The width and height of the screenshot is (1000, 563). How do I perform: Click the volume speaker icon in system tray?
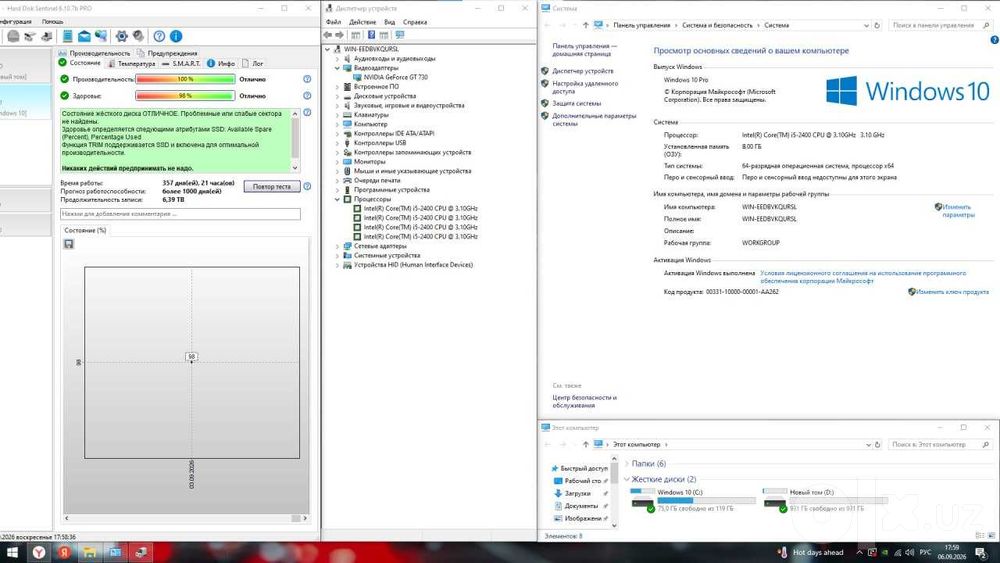coord(909,552)
